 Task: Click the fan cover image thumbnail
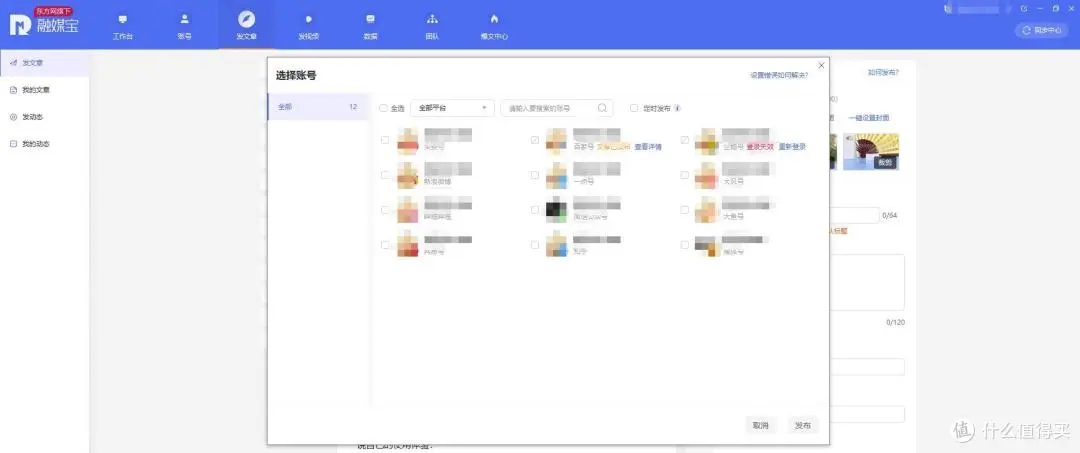click(871, 151)
